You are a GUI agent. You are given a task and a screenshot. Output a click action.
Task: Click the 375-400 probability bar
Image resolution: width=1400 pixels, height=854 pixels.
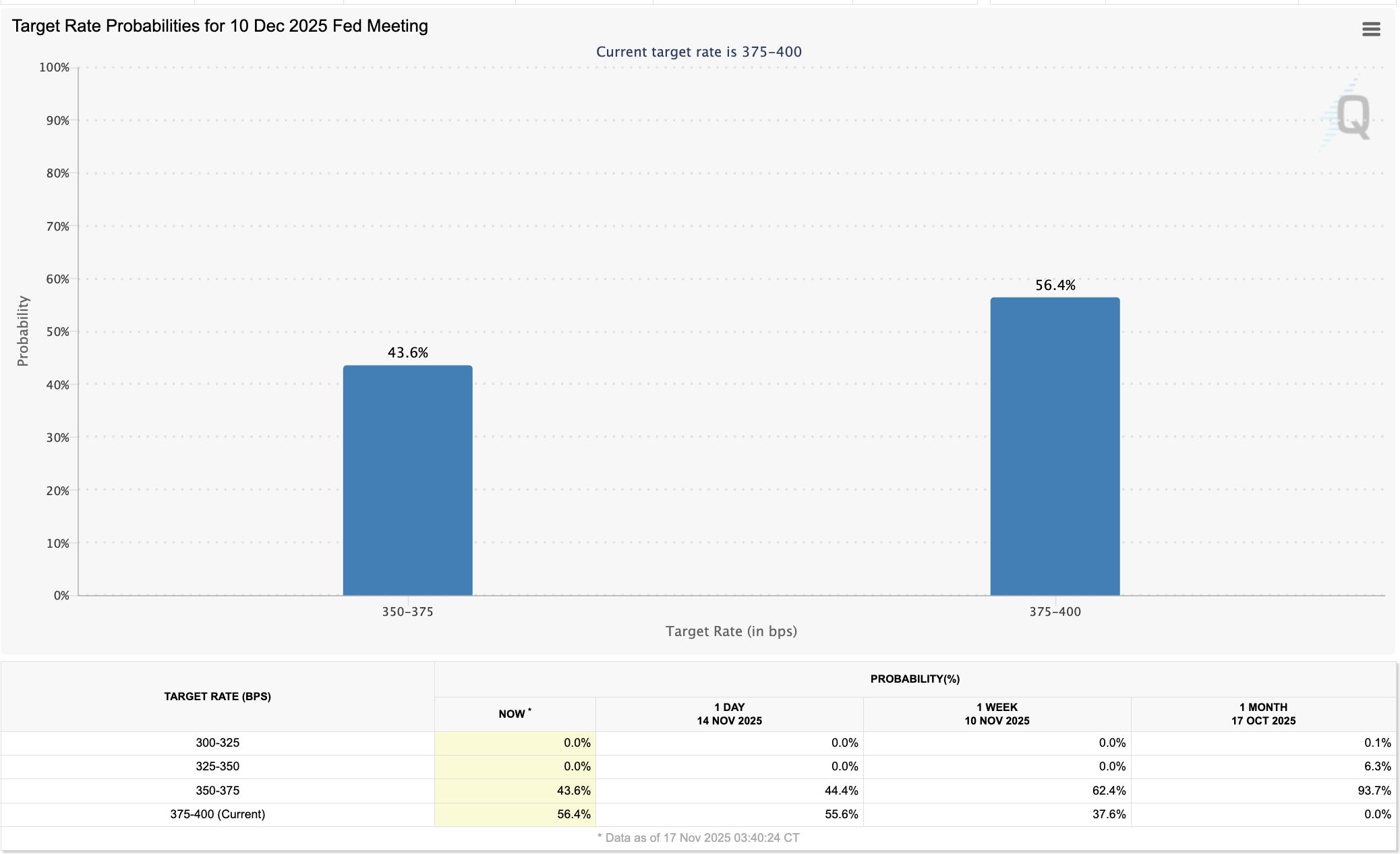1055,446
